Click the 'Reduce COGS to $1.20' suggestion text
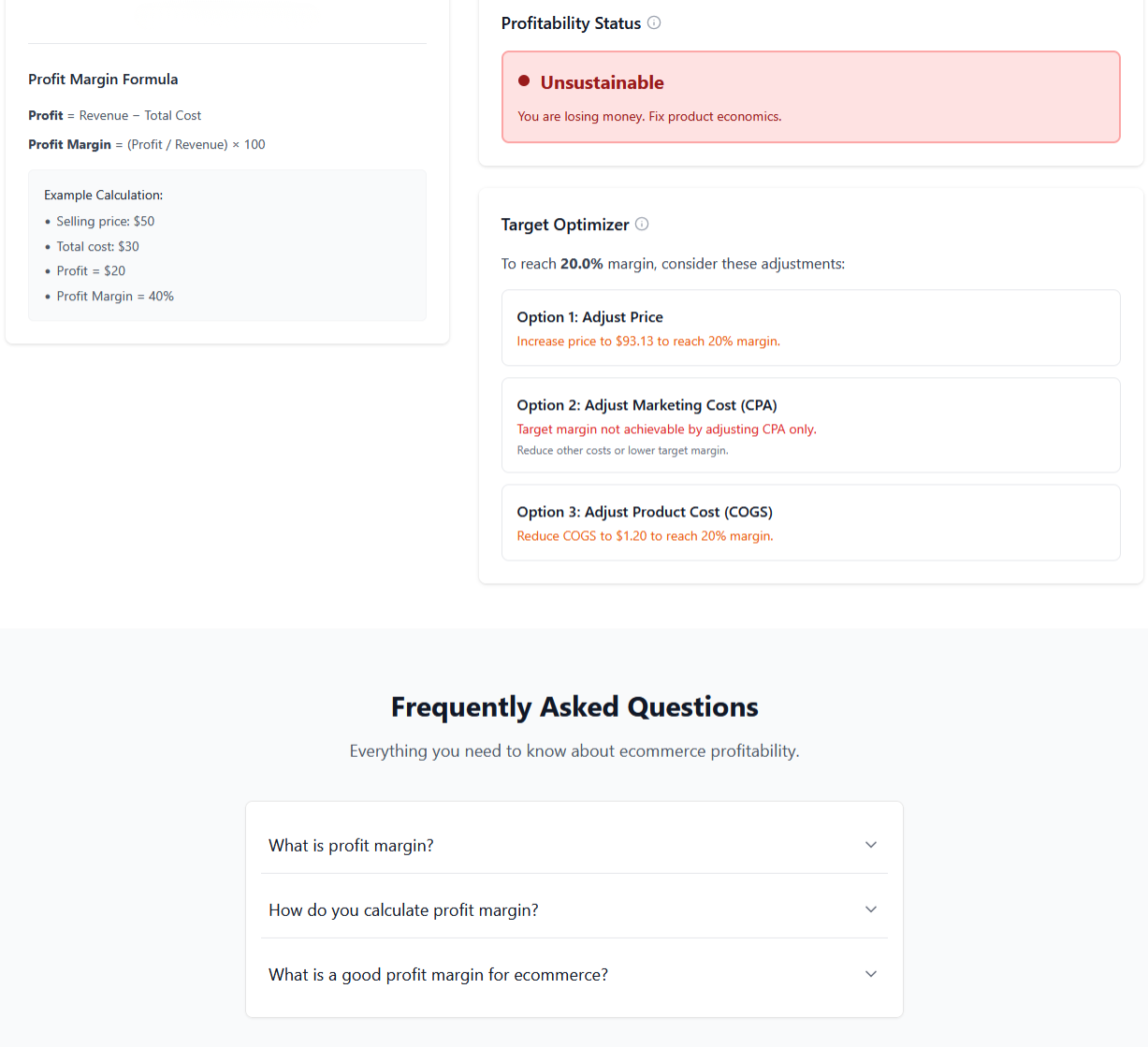This screenshot has width=1148, height=1047. (x=646, y=535)
